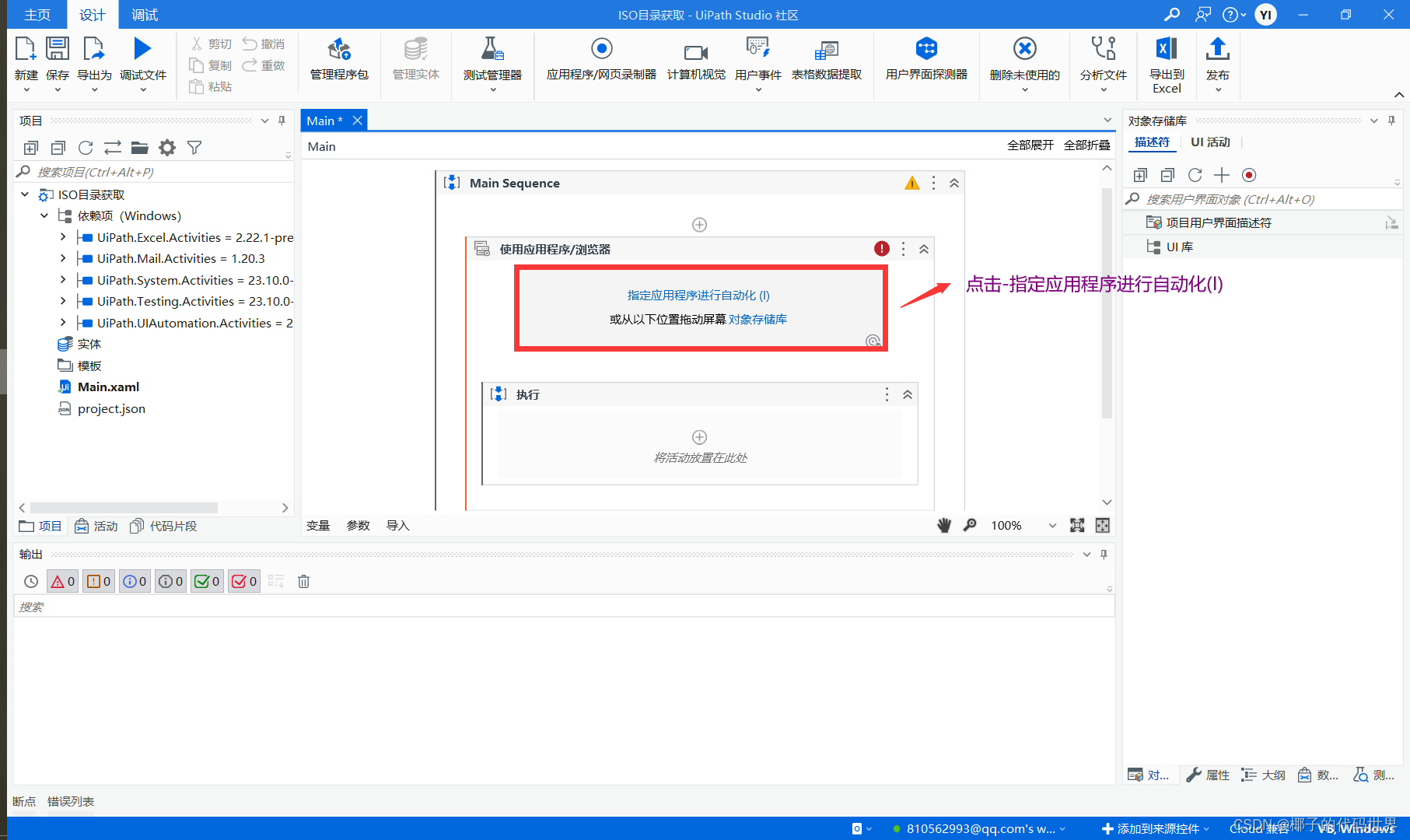Click 导出到 Excel icon
This screenshot has height=840, width=1410.
click(1167, 49)
